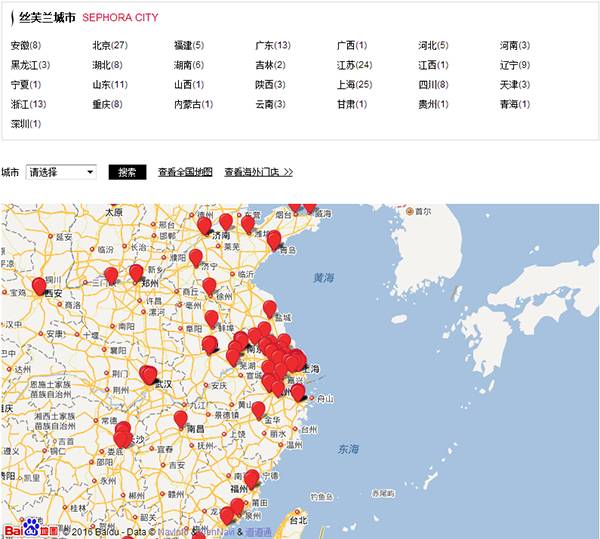Click the 首尔 city label on map
Screen dimensions: 600x539
pos(423,212)
